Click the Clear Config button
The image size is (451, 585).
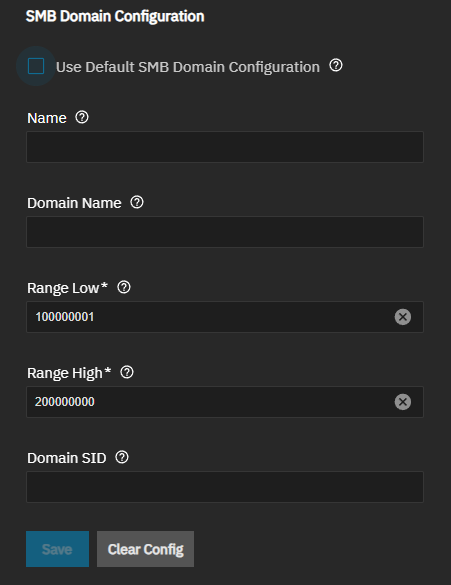(145, 549)
